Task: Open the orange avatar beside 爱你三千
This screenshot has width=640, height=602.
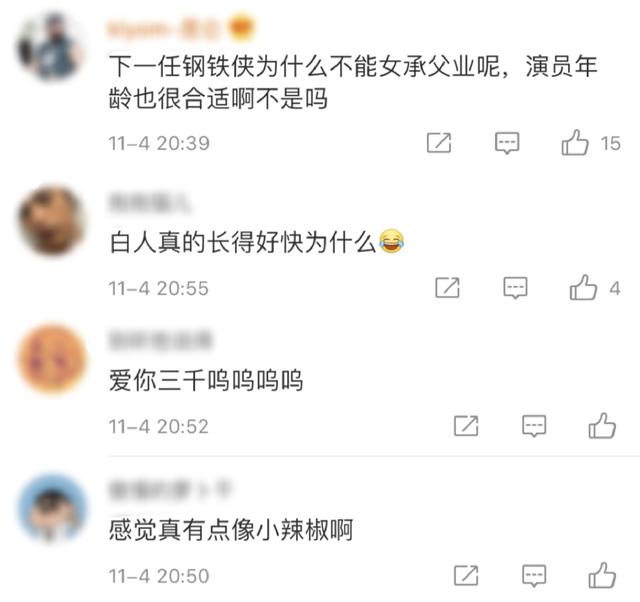Action: click(52, 359)
